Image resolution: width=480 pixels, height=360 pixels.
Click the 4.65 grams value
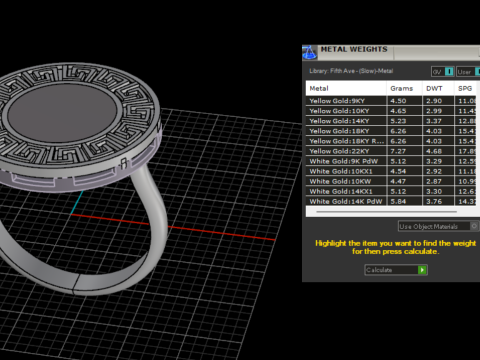398,111
